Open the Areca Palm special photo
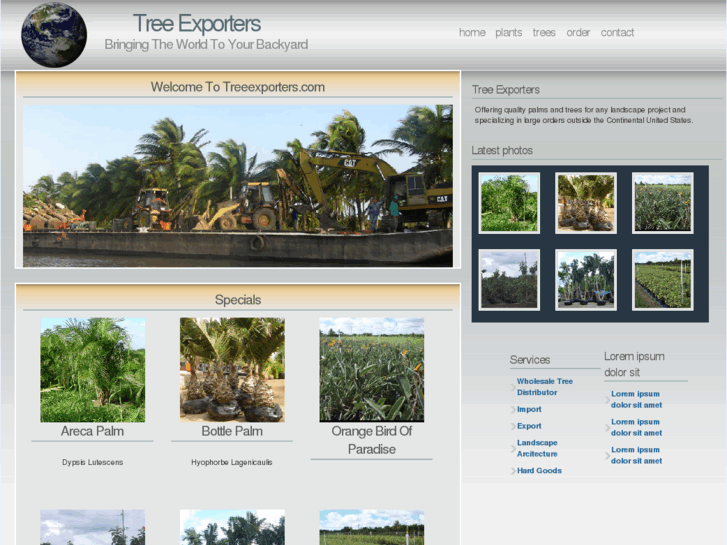The width and height of the screenshot is (727, 545). tap(92, 370)
